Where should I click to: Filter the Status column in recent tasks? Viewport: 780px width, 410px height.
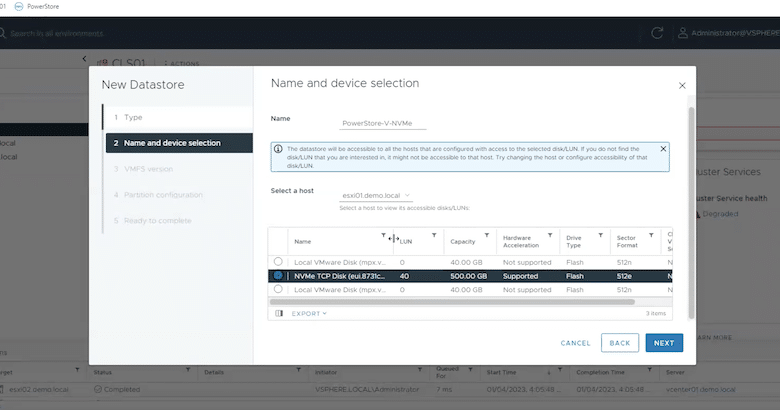point(188,370)
